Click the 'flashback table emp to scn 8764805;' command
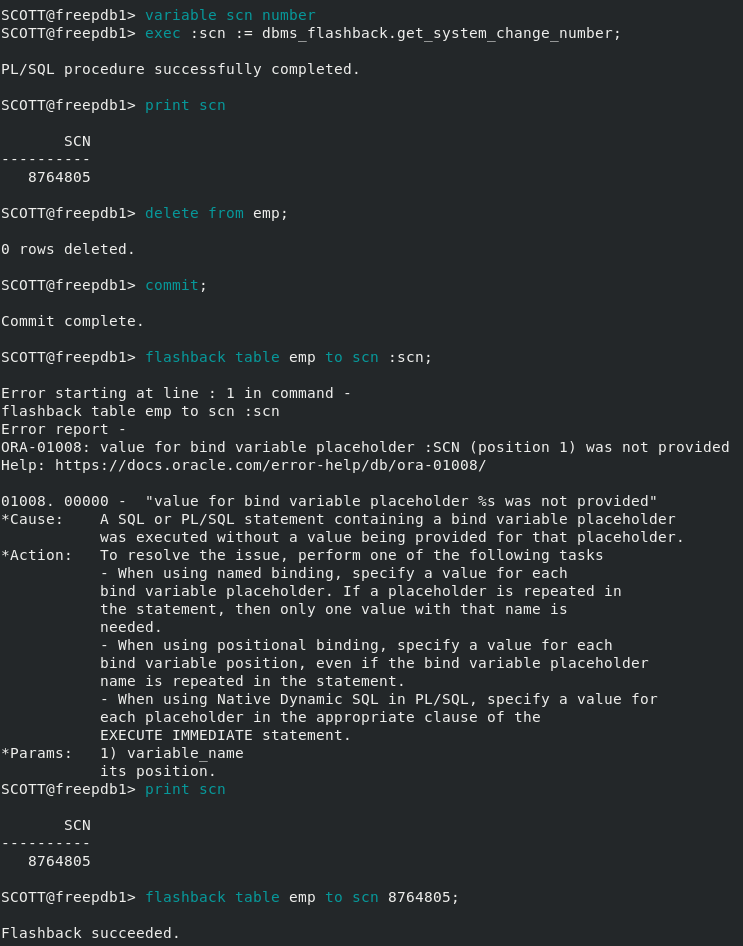Viewport: 743px width, 946px height. [302, 897]
